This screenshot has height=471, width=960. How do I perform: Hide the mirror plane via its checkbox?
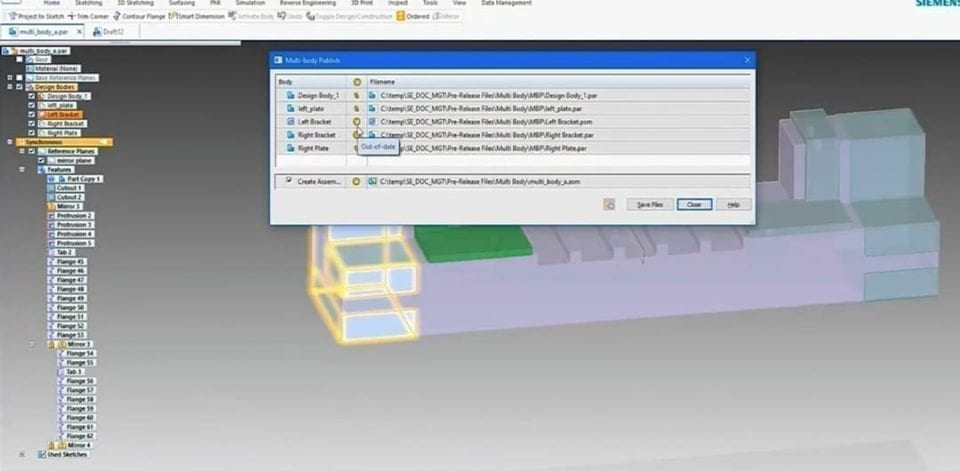(41, 160)
